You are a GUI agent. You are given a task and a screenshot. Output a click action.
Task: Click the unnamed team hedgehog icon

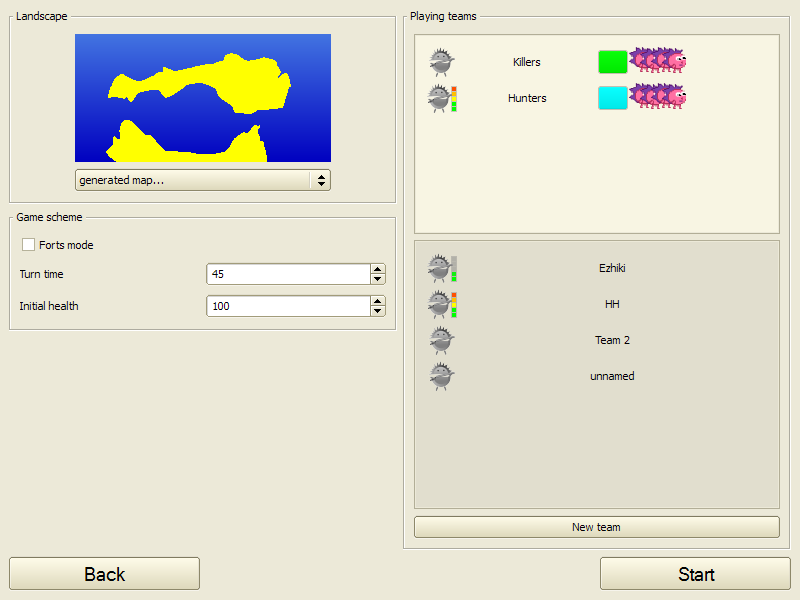(441, 377)
